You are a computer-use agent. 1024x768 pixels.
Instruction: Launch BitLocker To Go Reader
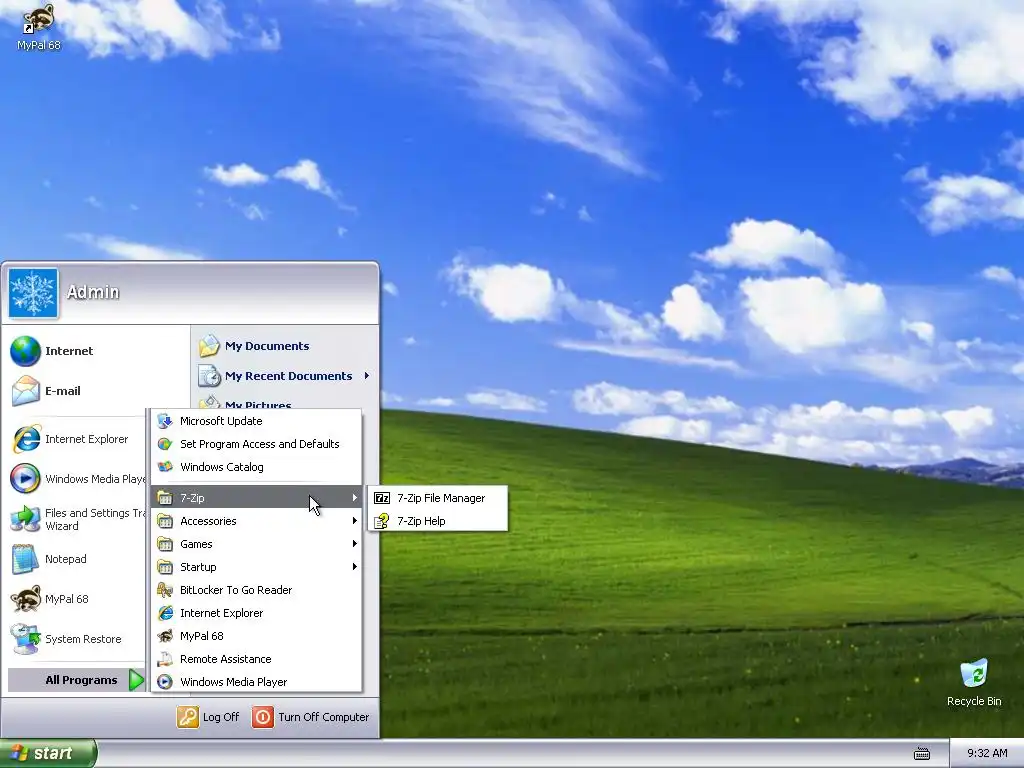[x=256, y=590]
